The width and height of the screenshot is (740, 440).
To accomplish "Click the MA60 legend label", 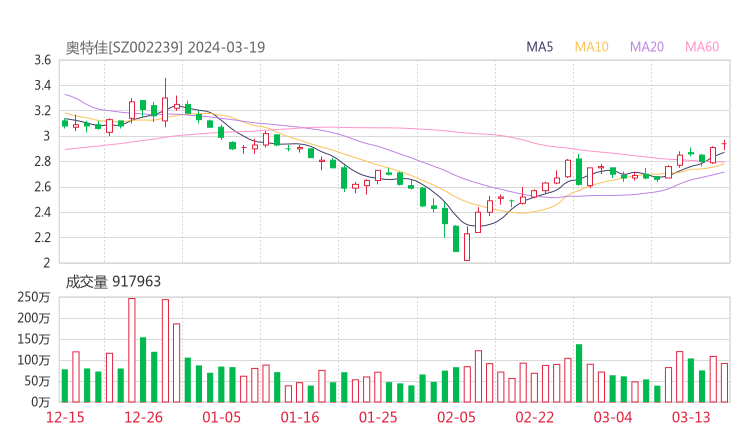I will 702,47.
